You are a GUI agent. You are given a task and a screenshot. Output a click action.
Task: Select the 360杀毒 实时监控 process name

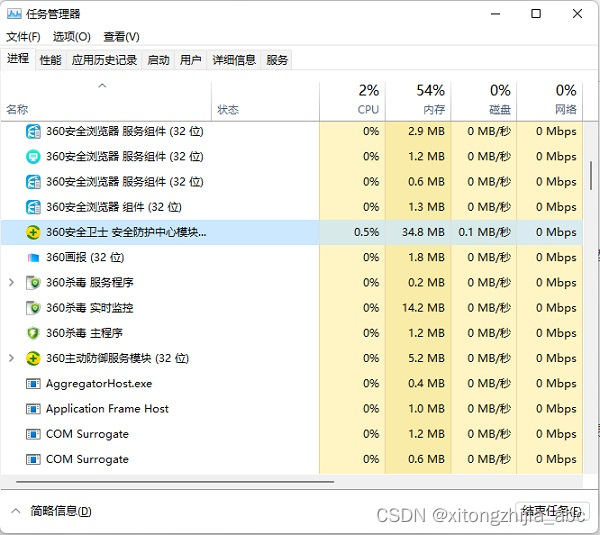pyautogui.click(x=90, y=308)
